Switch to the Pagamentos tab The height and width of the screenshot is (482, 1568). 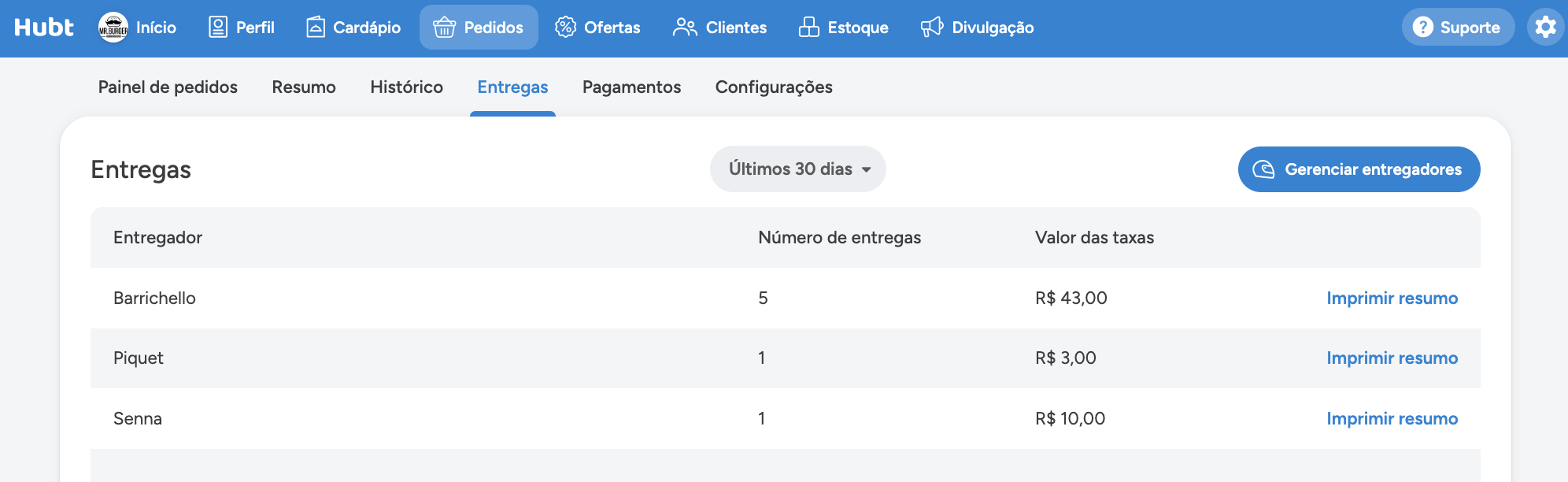click(x=631, y=87)
